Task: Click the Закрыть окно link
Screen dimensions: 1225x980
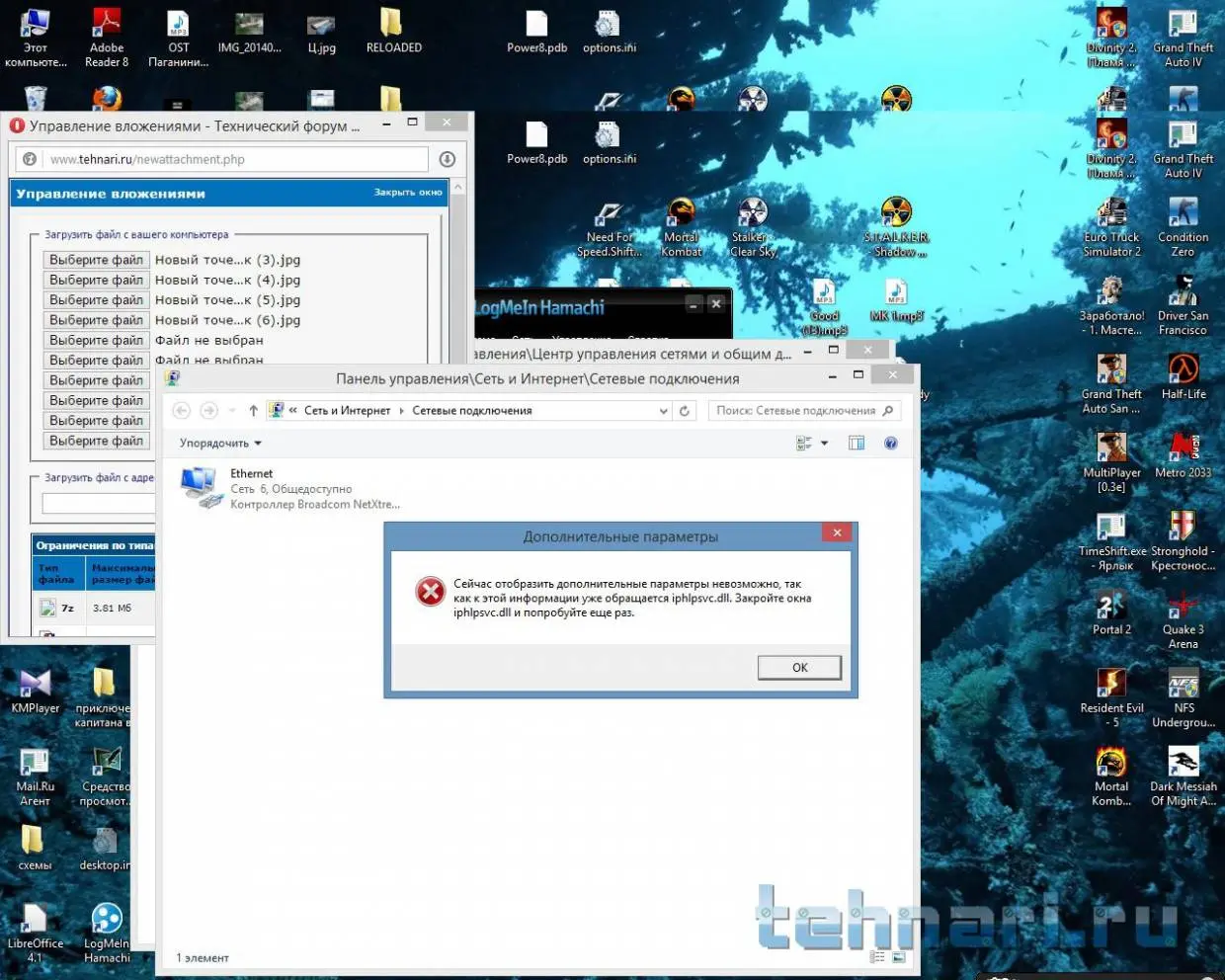Action: tap(408, 193)
